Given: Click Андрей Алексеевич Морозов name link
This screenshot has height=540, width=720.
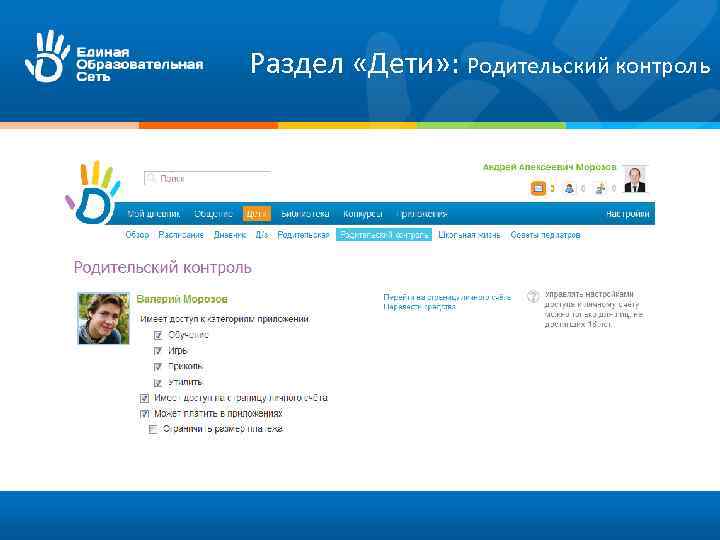Looking at the screenshot, I should click(549, 167).
